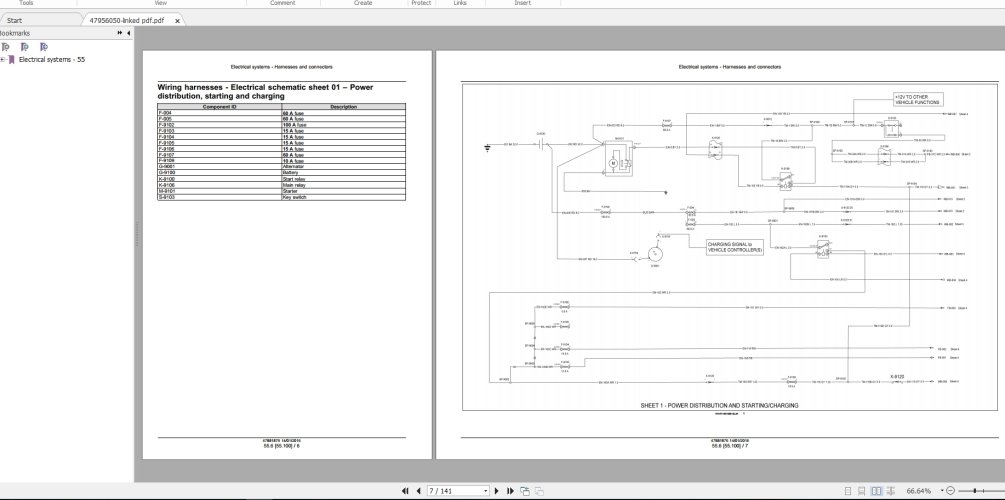Click the alternator circle symbol in schematic
This screenshot has height=500, width=1005.
(655, 254)
